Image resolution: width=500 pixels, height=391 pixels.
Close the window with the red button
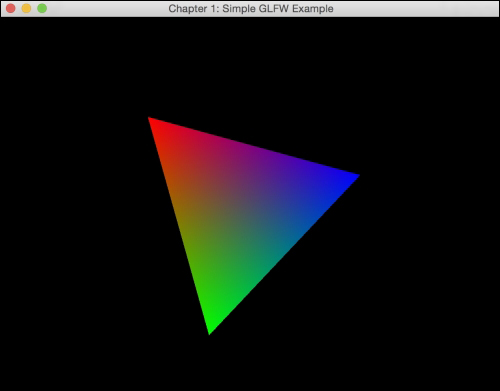pos(11,8)
